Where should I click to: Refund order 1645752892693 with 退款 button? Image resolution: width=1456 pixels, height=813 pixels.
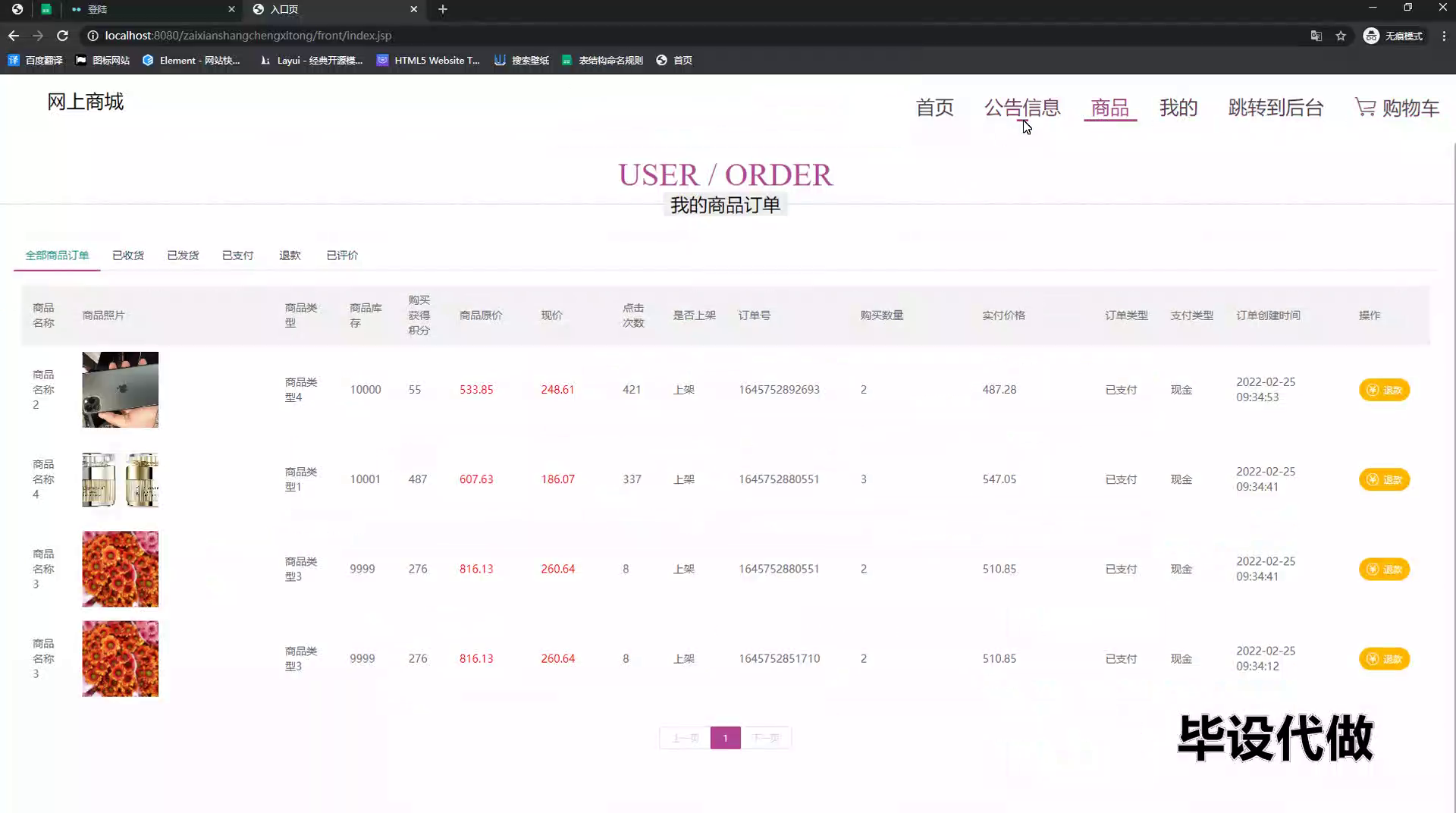(1384, 390)
